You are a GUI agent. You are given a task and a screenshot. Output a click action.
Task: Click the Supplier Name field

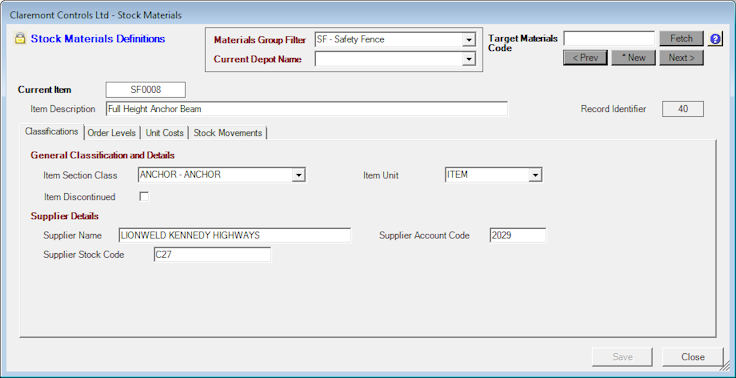point(235,235)
